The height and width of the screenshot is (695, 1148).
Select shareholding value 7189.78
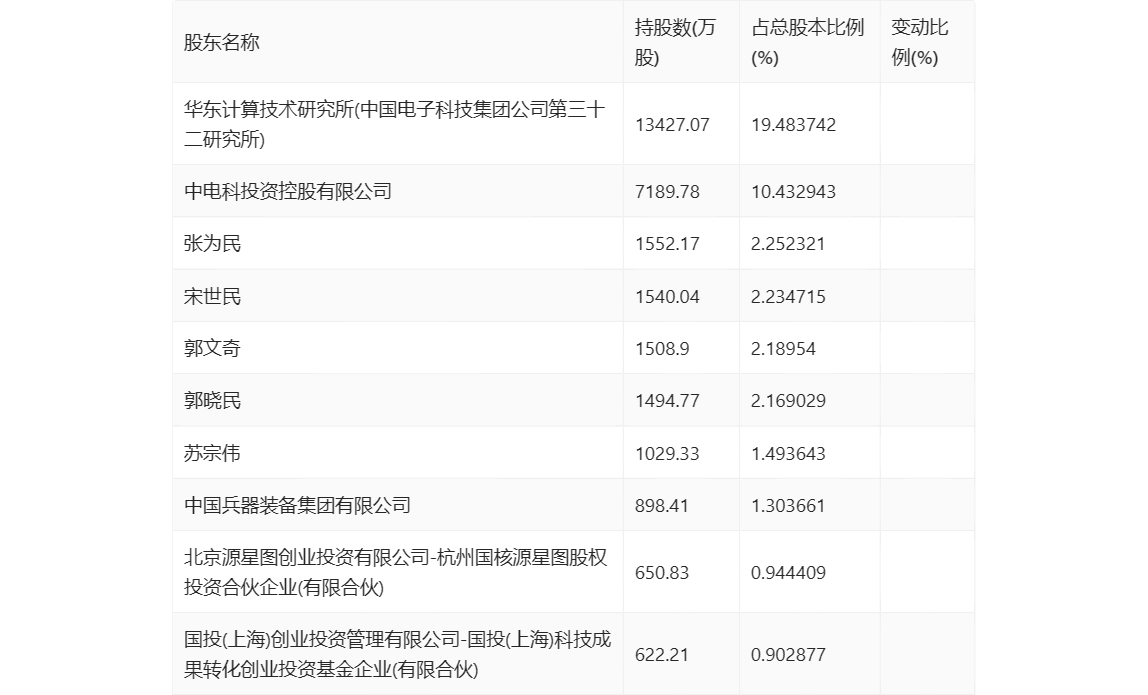(x=667, y=192)
